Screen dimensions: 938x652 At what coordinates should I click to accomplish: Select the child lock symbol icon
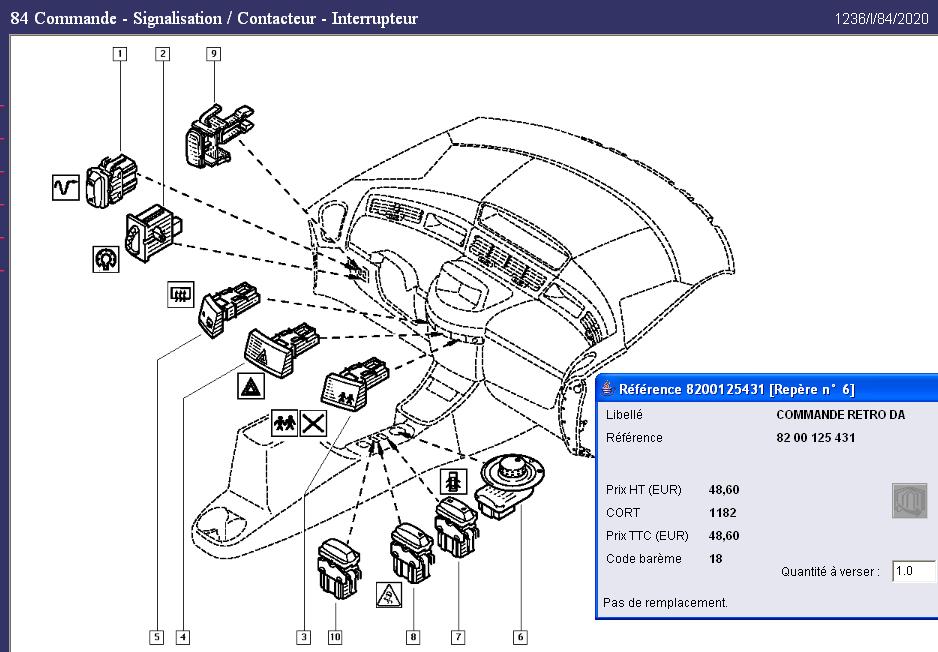click(x=284, y=423)
